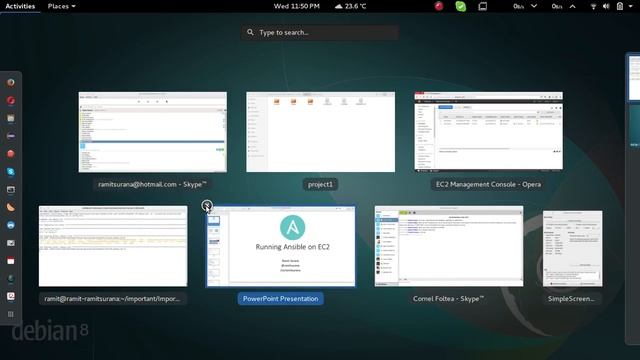Click the 'SimpleScreen...' window label
The width and height of the screenshot is (640, 360).
pos(572,299)
